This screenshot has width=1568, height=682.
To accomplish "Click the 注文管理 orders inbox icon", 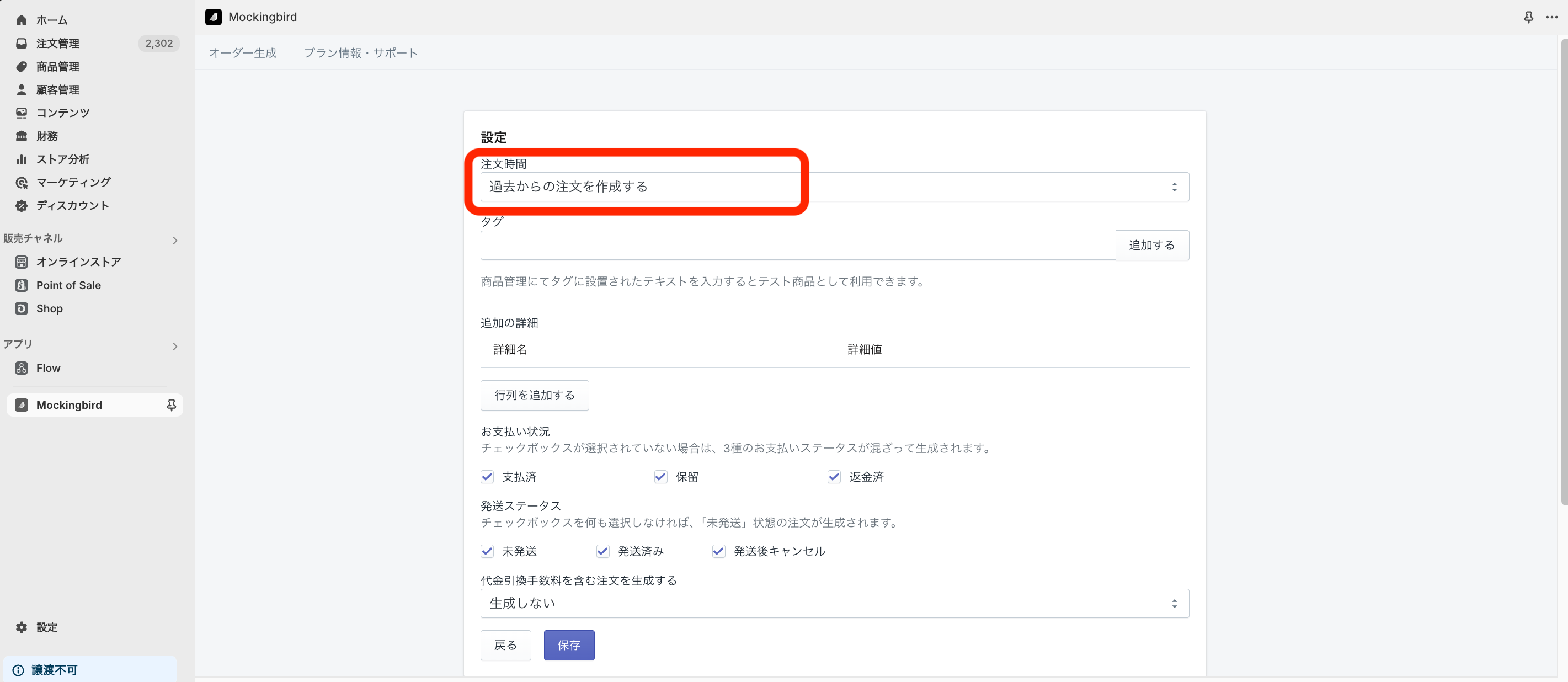I will click(22, 43).
